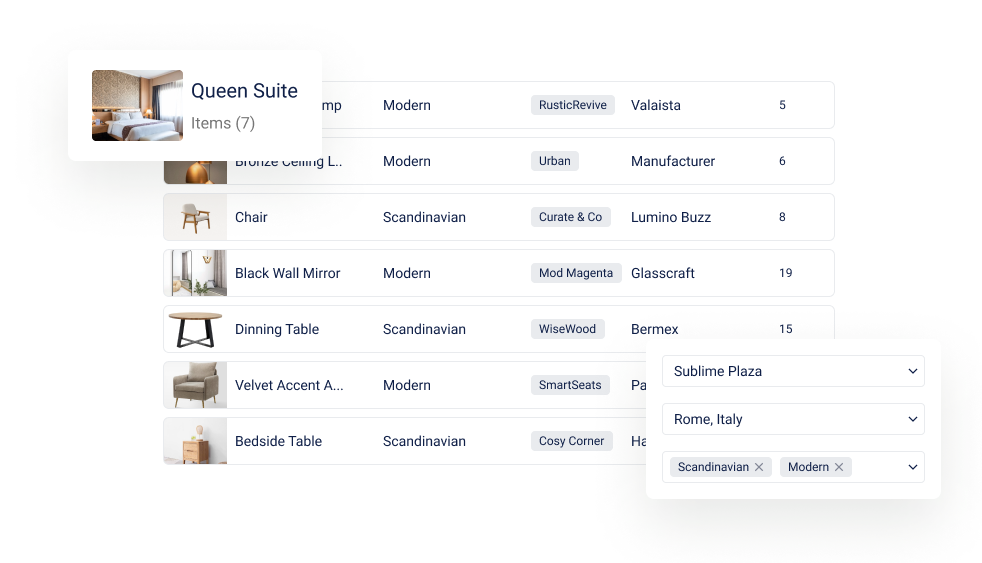This screenshot has width=982, height=563.
Task: Remove the Scandinavian filter tag
Action: pyautogui.click(x=758, y=467)
